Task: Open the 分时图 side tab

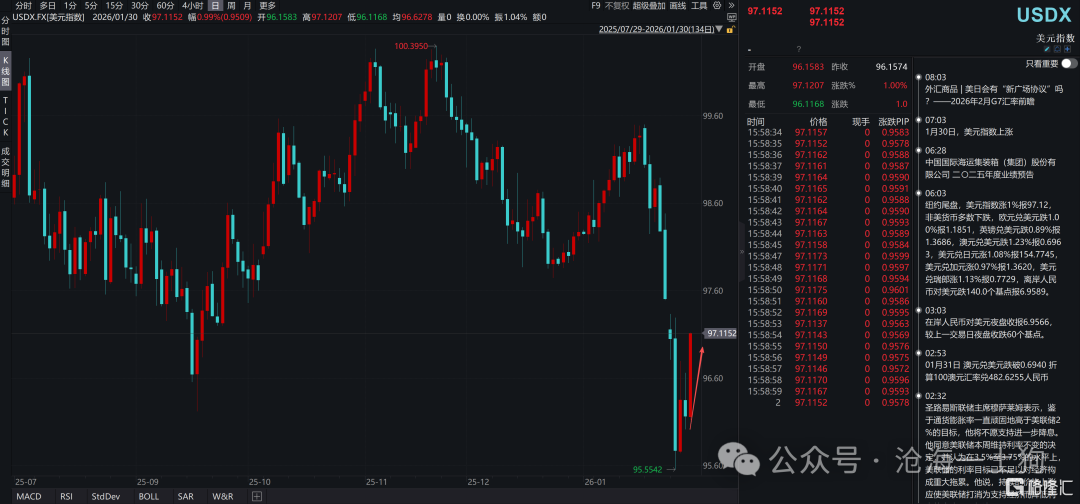Action: (x=6, y=32)
